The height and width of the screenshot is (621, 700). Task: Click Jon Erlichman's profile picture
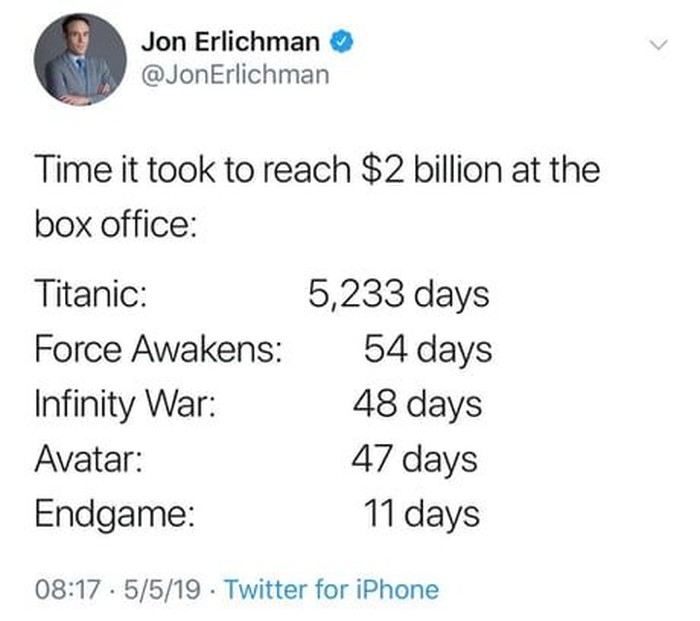coord(80,59)
